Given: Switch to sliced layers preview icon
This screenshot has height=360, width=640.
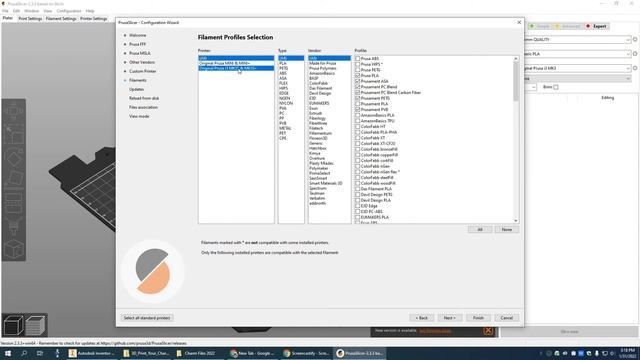Looking at the screenshot, I should click(36, 325).
